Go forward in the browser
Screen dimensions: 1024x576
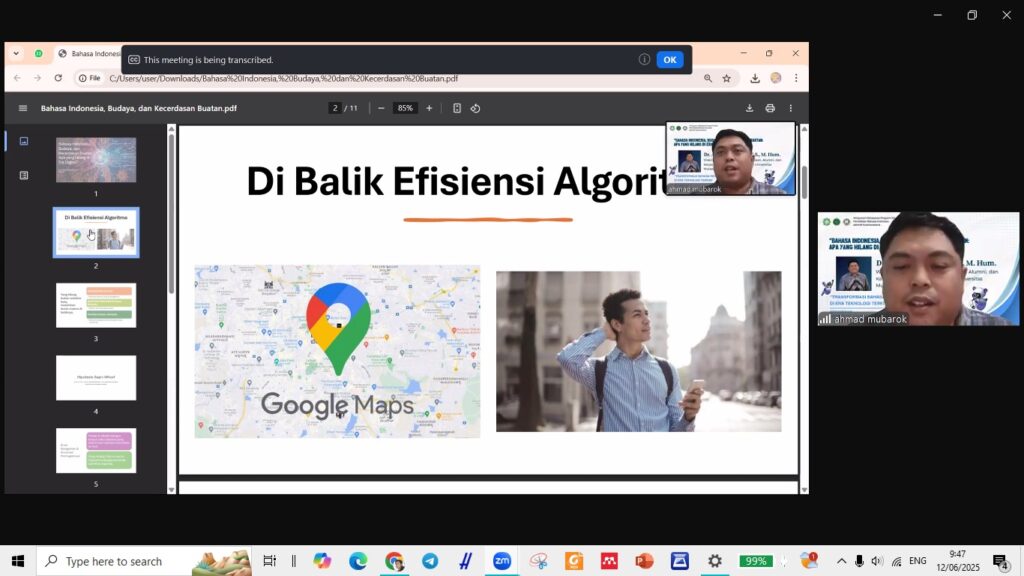point(37,78)
